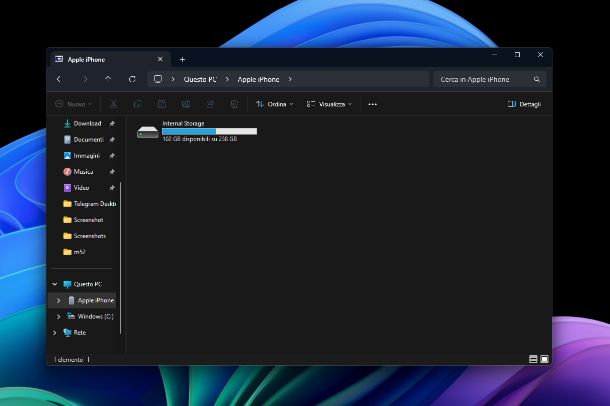Image resolution: width=610 pixels, height=406 pixels.
Task: Click the Share icon in toolbar
Action: [x=210, y=104]
